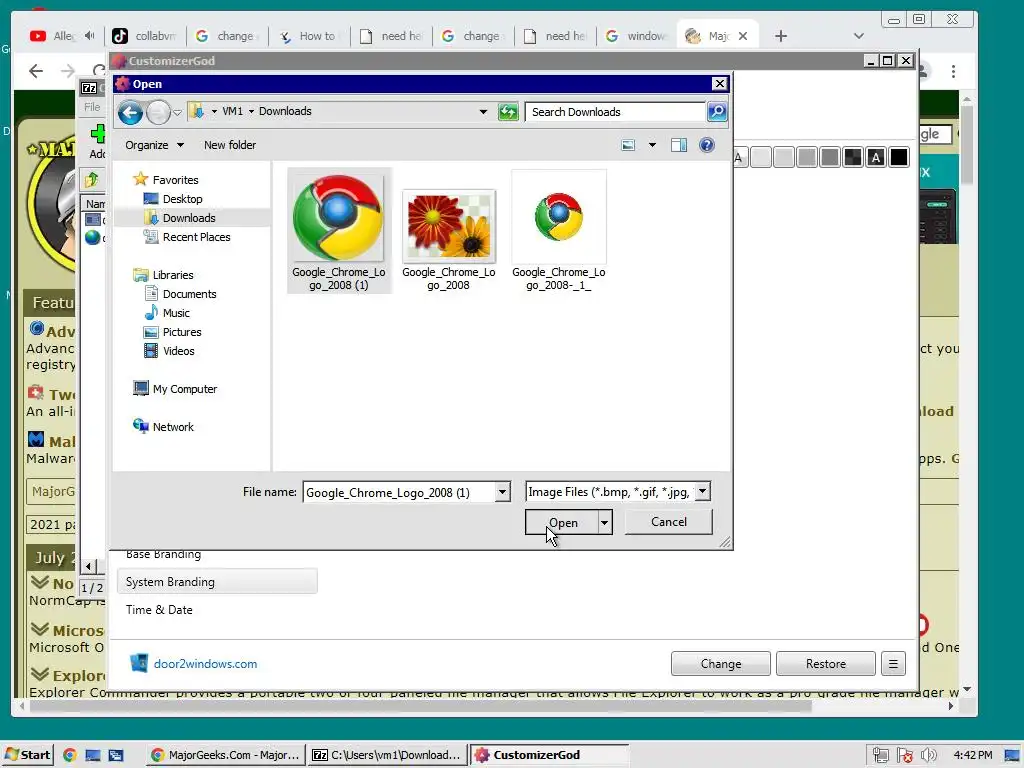Viewport: 1024px width, 768px height.
Task: Switch to 7-Zip Downloads taskbar button
Action: click(x=387, y=755)
